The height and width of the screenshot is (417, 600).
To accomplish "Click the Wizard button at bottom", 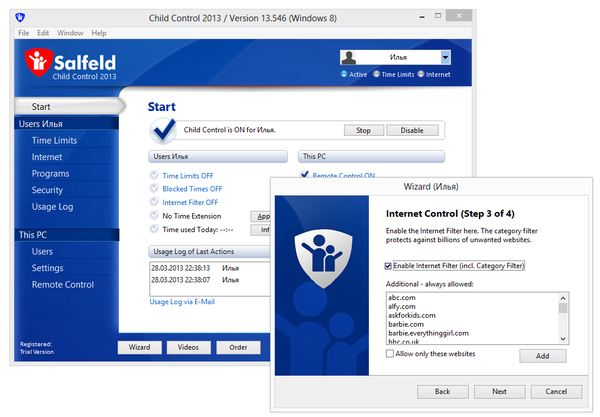I will [139, 347].
